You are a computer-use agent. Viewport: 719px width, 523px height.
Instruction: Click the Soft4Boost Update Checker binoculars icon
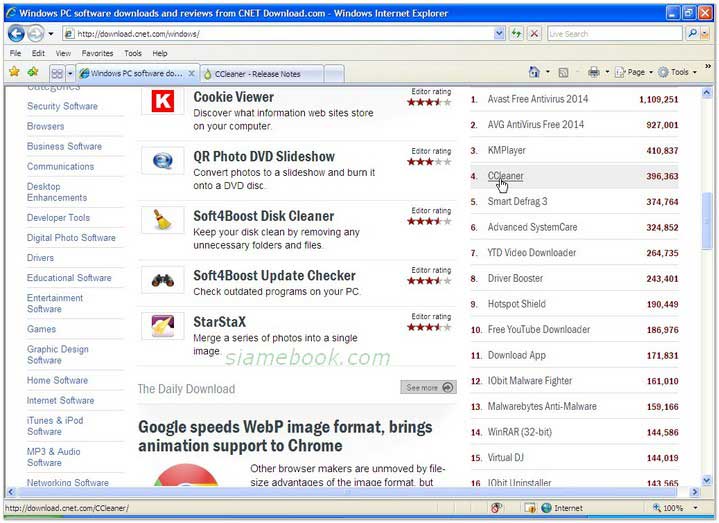(x=163, y=280)
